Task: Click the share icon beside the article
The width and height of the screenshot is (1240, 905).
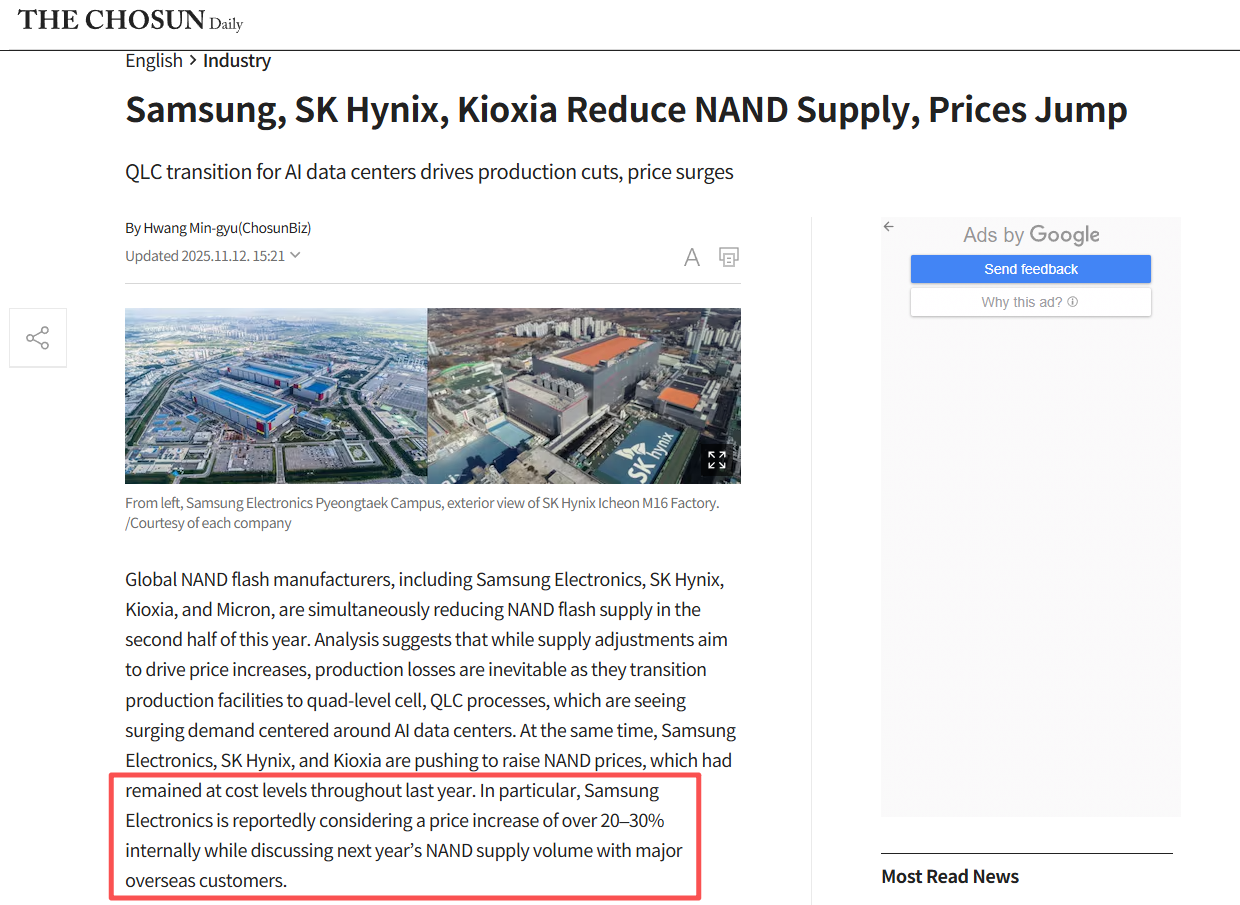Action: [38, 338]
